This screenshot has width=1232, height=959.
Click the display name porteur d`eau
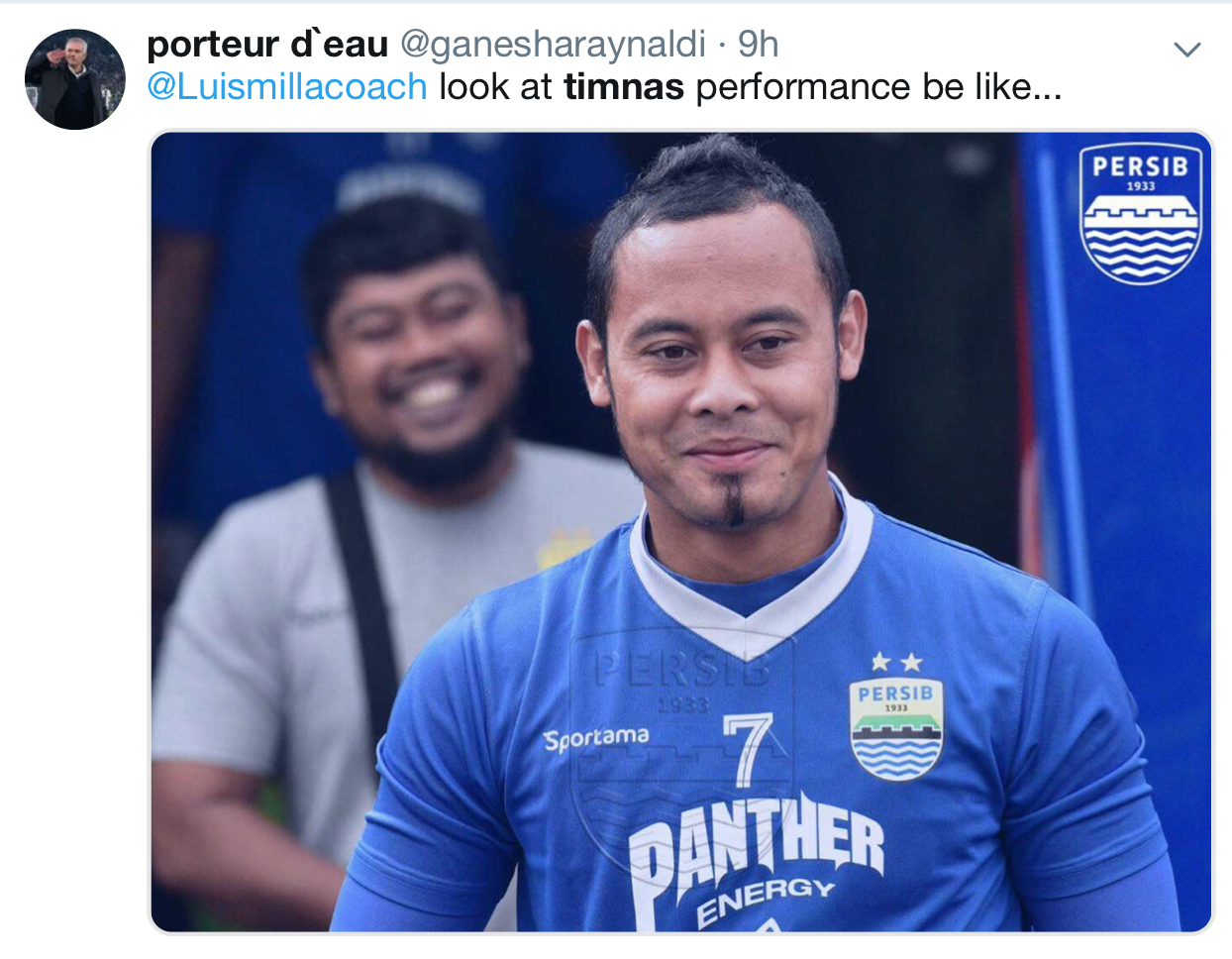[x=267, y=45]
